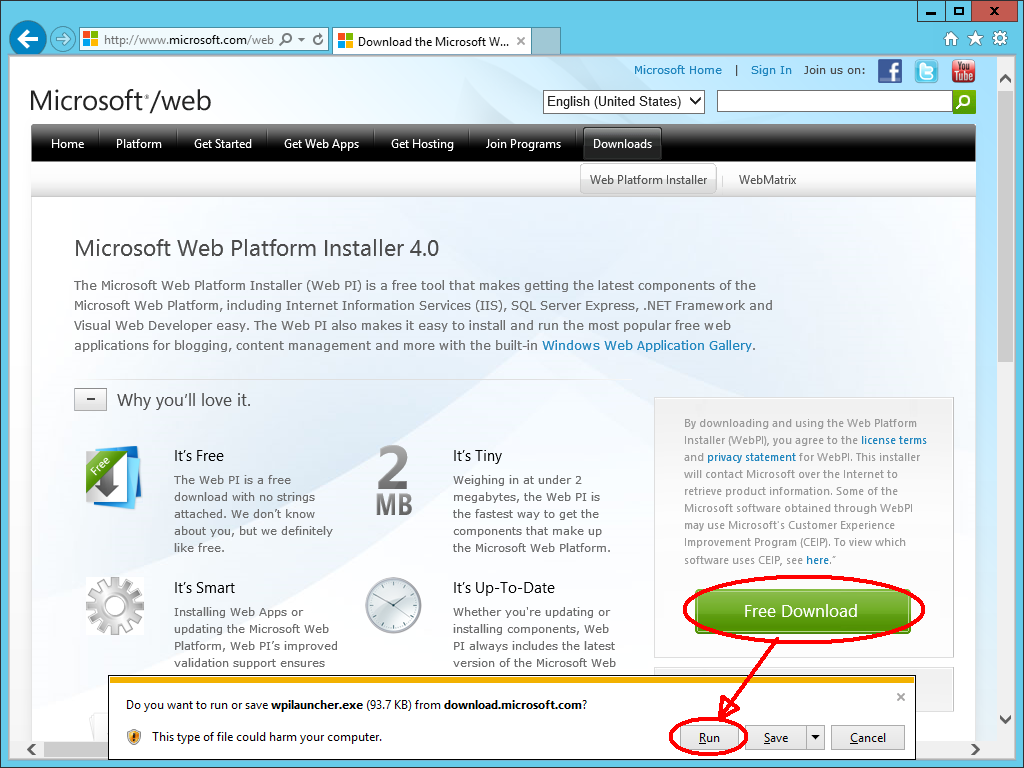
Task: Click the 2 MB 'It's Tiny' icon
Action: [x=394, y=481]
